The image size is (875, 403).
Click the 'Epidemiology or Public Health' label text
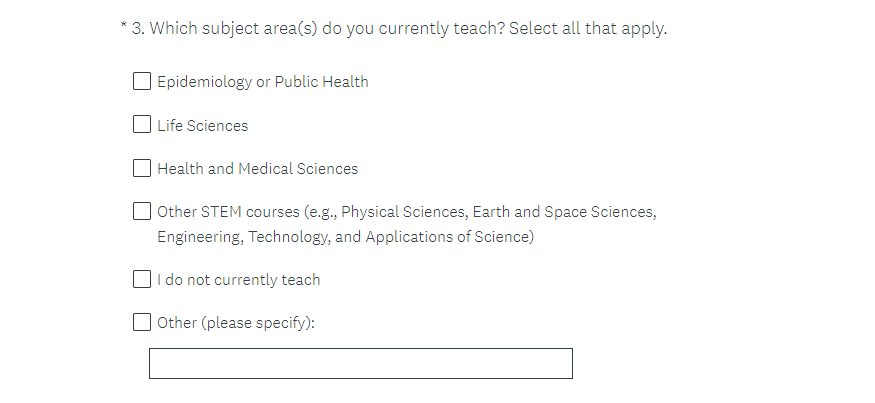click(x=262, y=82)
